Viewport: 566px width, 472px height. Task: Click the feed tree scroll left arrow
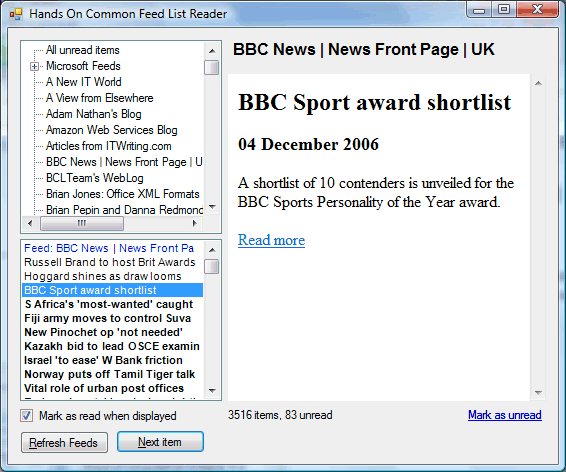pyautogui.click(x=30, y=223)
